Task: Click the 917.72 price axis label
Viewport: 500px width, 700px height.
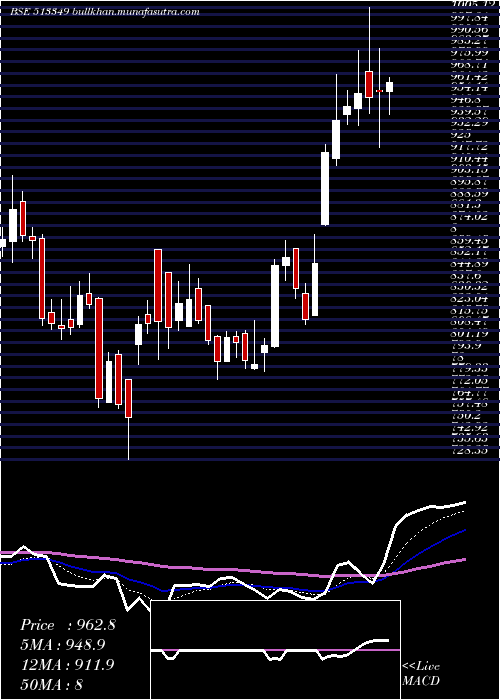Action: [468, 146]
